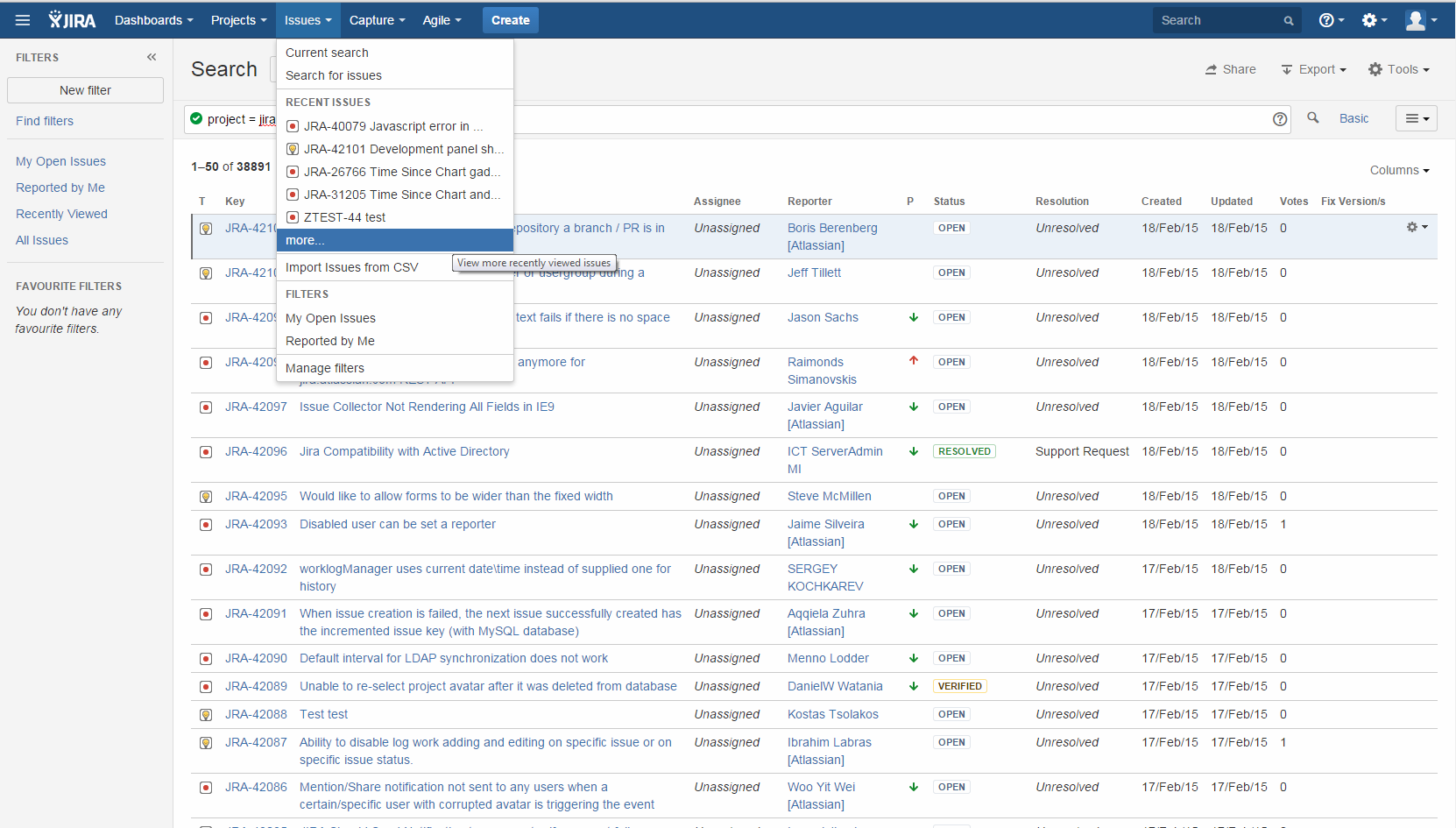The height and width of the screenshot is (828, 1456).
Task: Click bug icon for ZTEST-44 recent issue
Action: click(293, 217)
